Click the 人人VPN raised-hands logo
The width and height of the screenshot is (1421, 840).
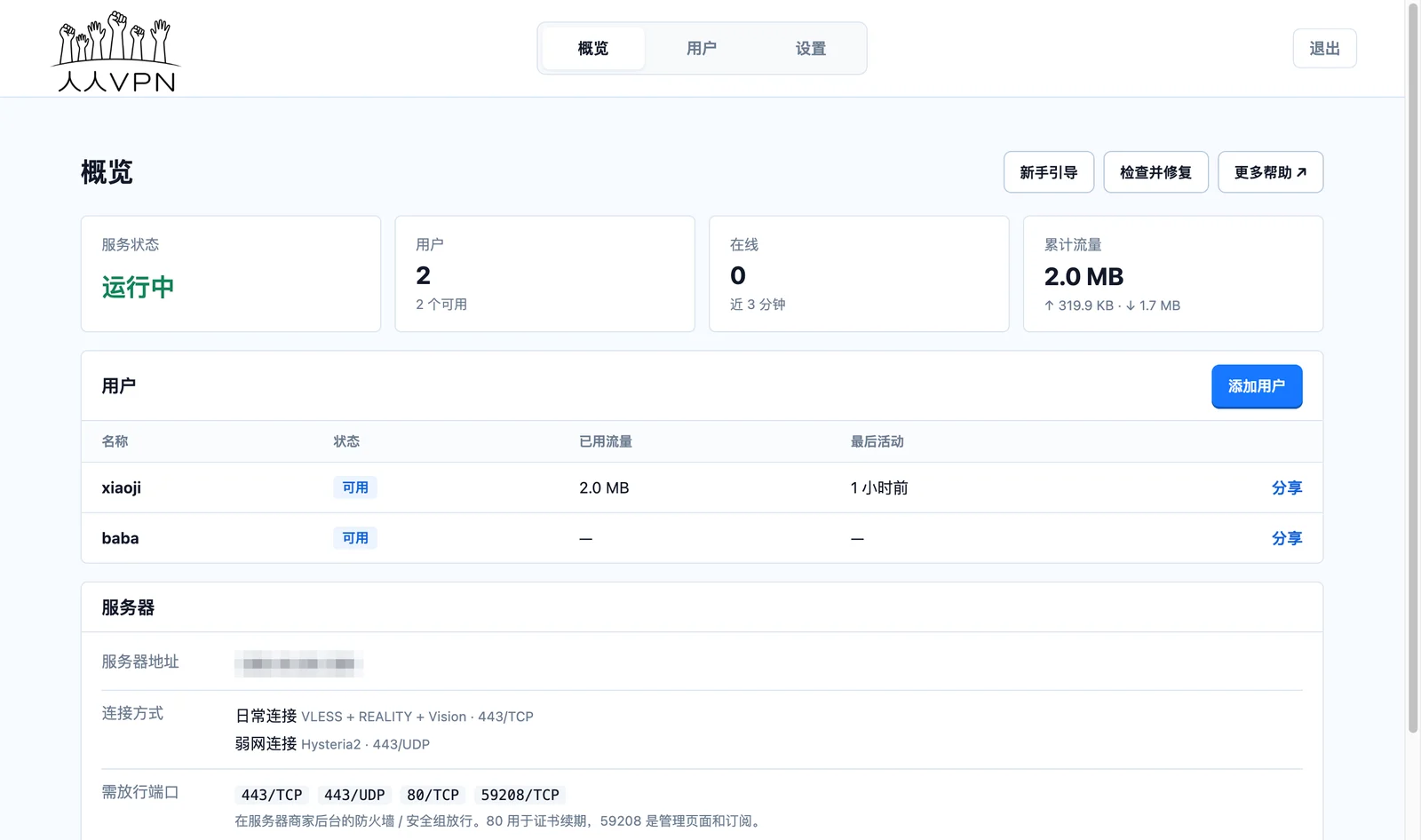(x=116, y=52)
